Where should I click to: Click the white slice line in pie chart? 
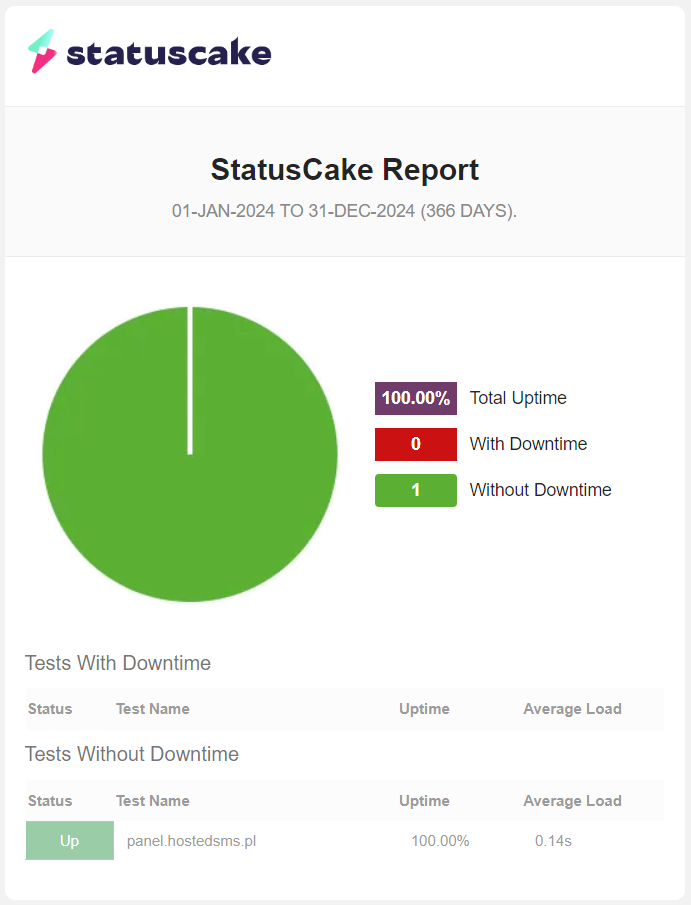click(190, 380)
